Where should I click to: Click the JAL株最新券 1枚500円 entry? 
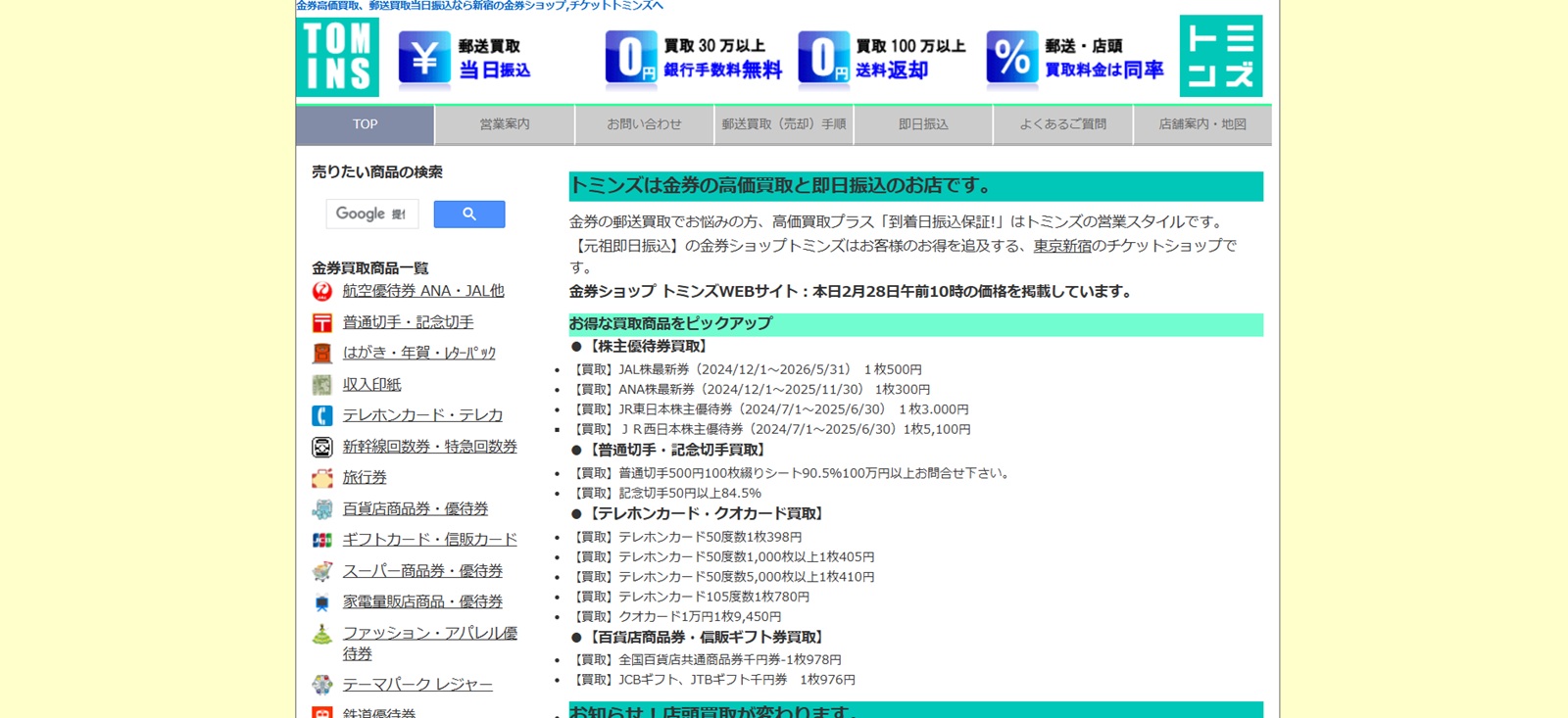click(746, 370)
